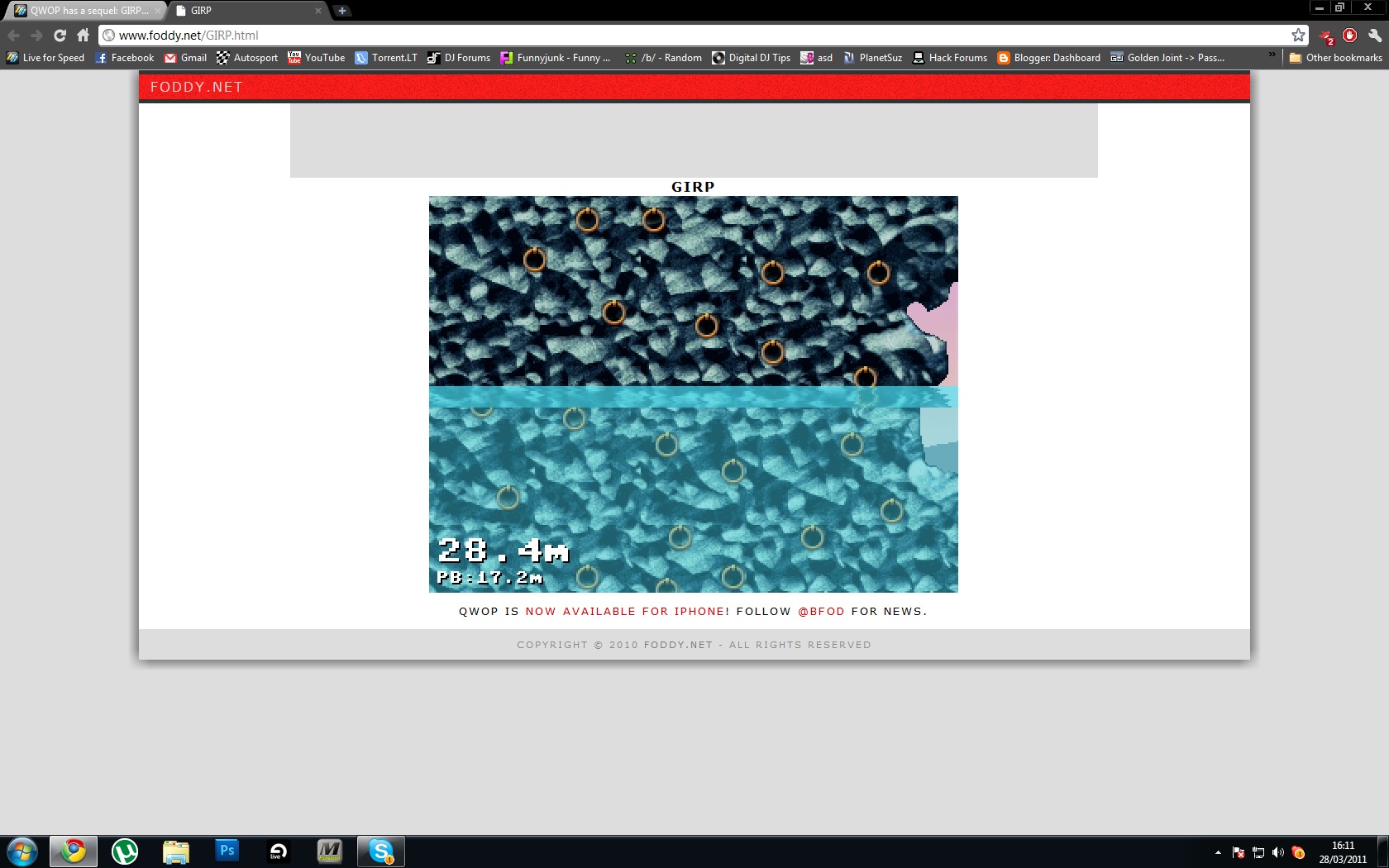
Task: Open the Autosport bookmark
Action: pyautogui.click(x=247, y=58)
